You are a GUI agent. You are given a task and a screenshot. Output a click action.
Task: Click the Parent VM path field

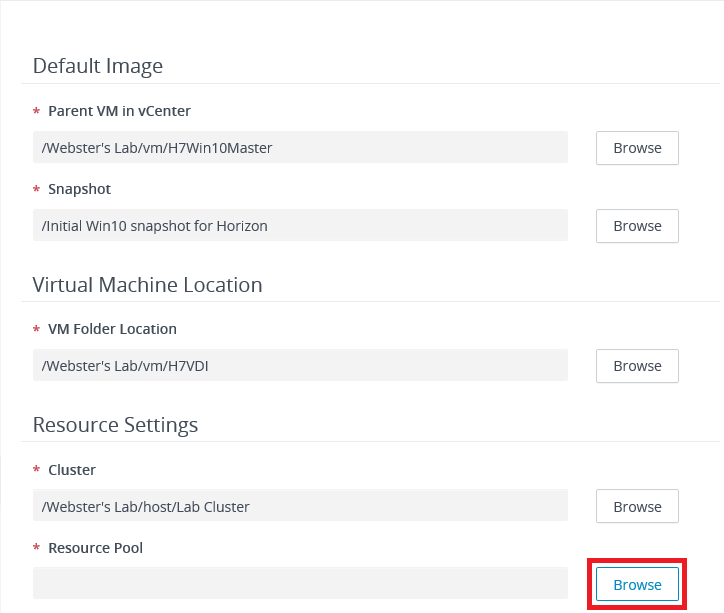click(300, 148)
